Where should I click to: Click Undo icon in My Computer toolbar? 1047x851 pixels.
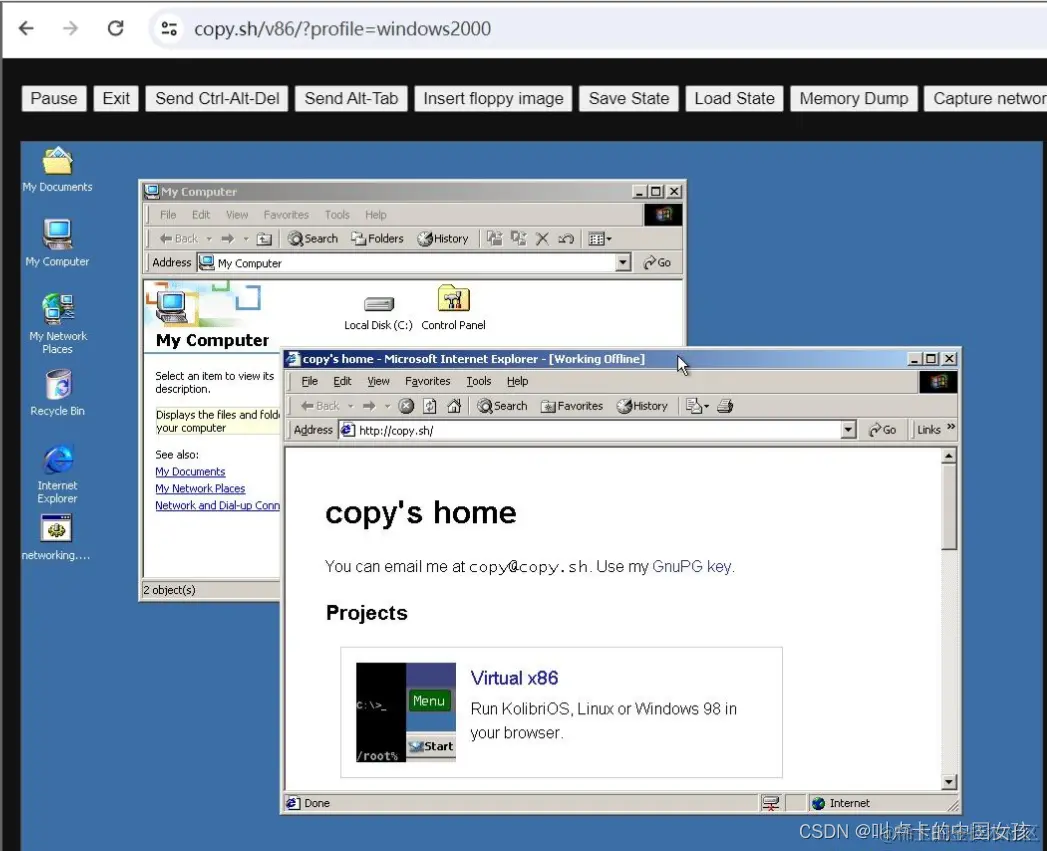tap(566, 238)
